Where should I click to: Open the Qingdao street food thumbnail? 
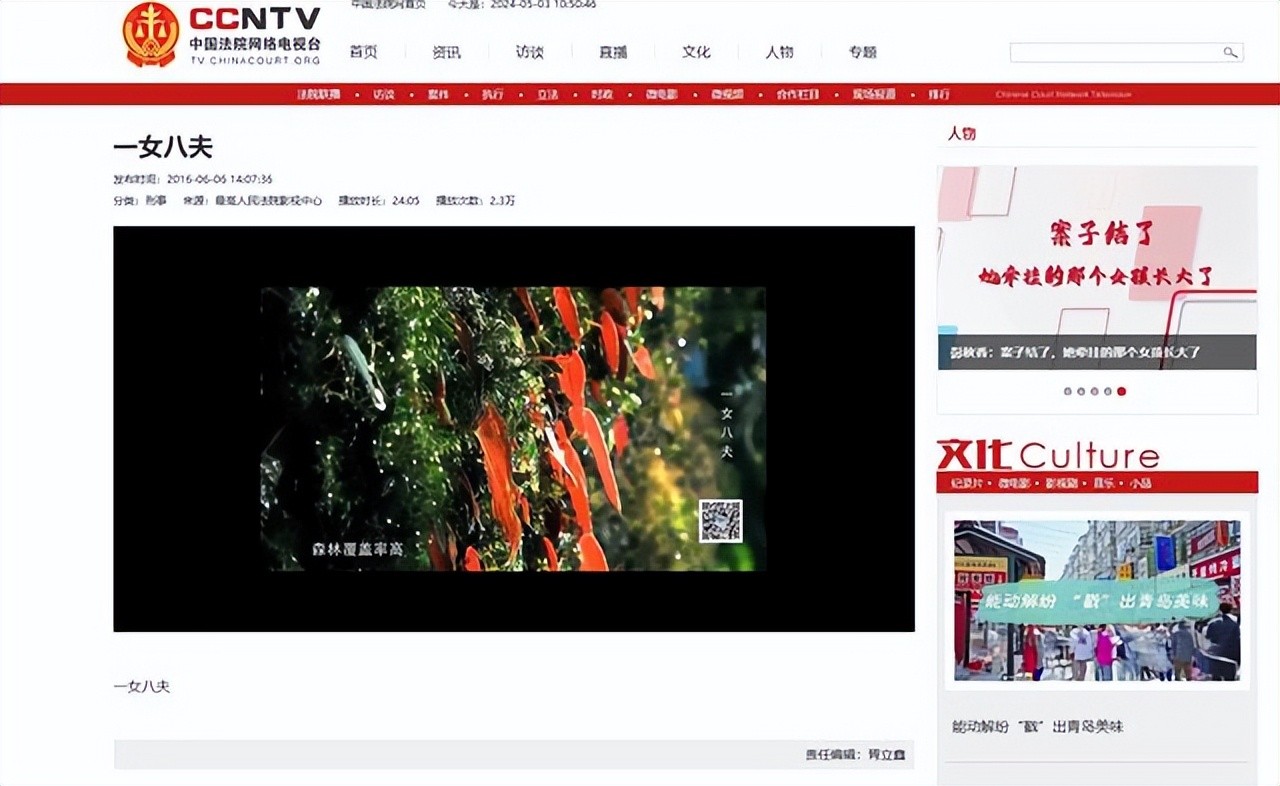pyautogui.click(x=1096, y=600)
